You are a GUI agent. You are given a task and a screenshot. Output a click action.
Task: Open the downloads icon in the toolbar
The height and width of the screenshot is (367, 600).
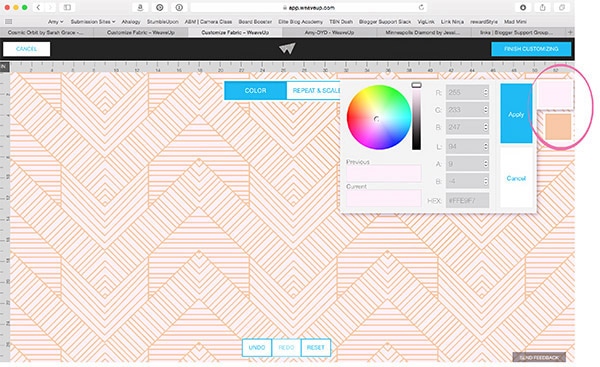pos(523,7)
